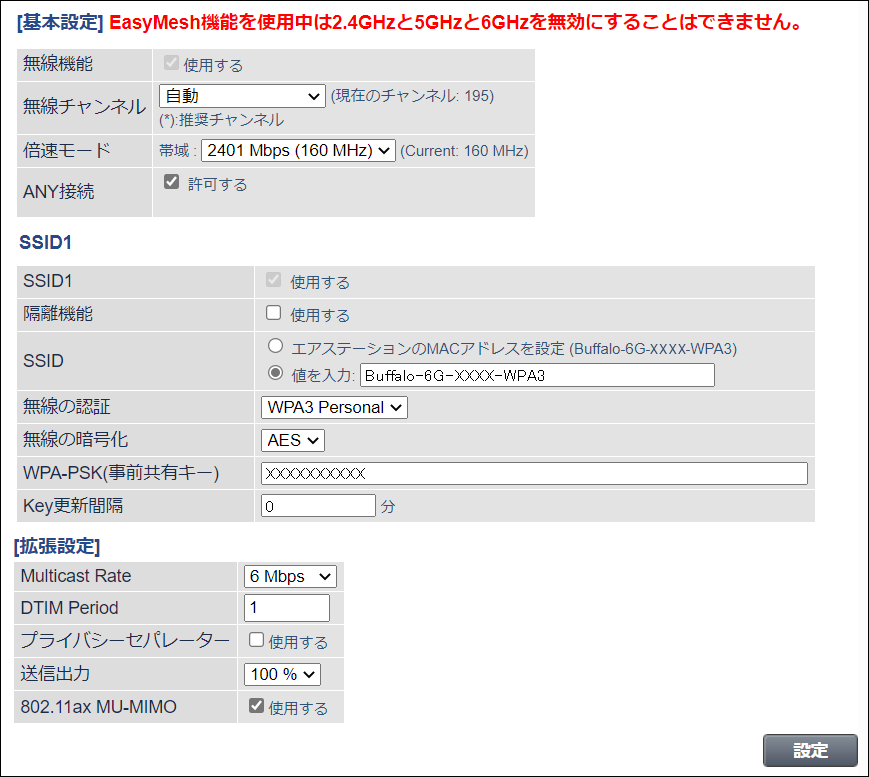Image resolution: width=869 pixels, height=777 pixels.
Task: Click the disabled 無線機能 使用する checkbox
Action: [x=171, y=64]
